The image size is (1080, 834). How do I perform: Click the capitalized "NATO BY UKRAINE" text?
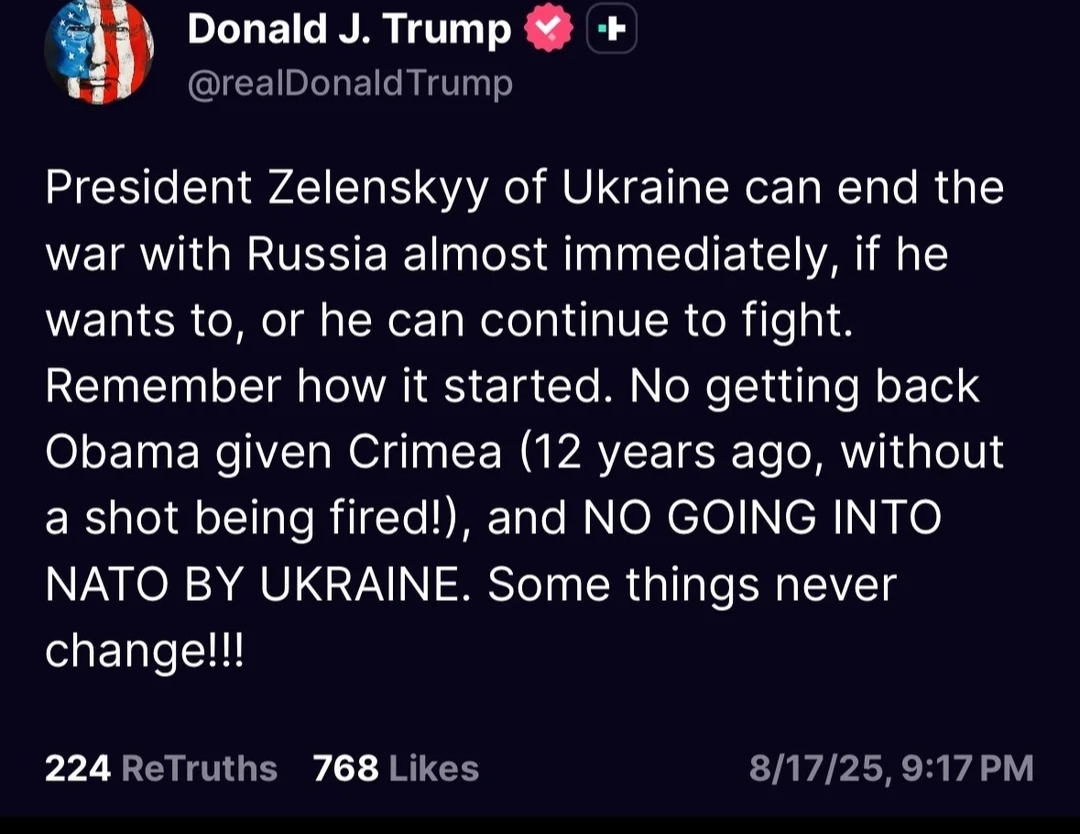(258, 585)
